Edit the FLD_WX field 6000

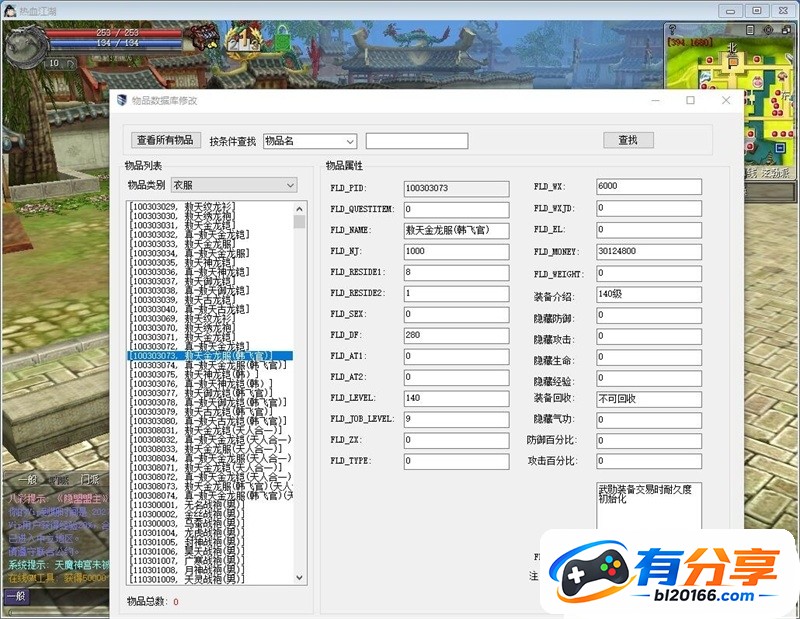pyautogui.click(x=648, y=186)
